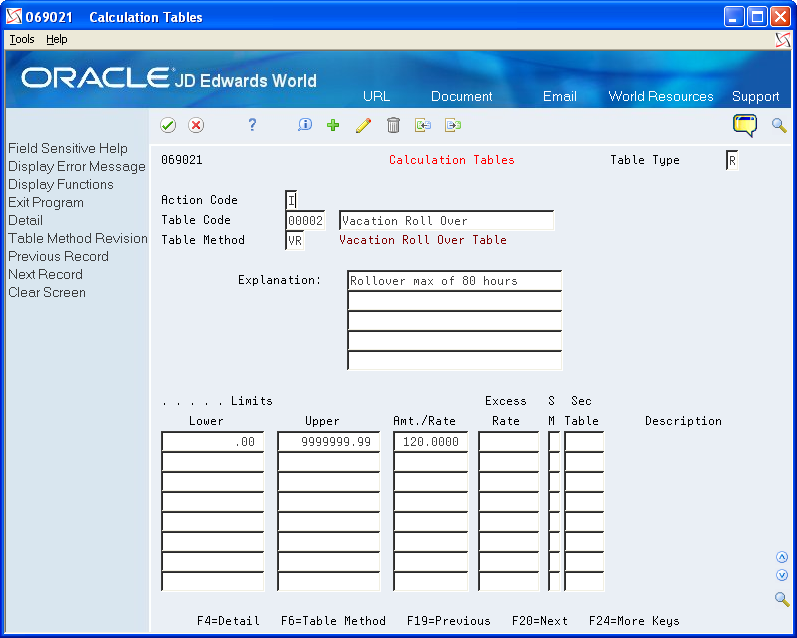Open the yellow chat bubble icon
The image size is (797, 638).
(x=745, y=125)
